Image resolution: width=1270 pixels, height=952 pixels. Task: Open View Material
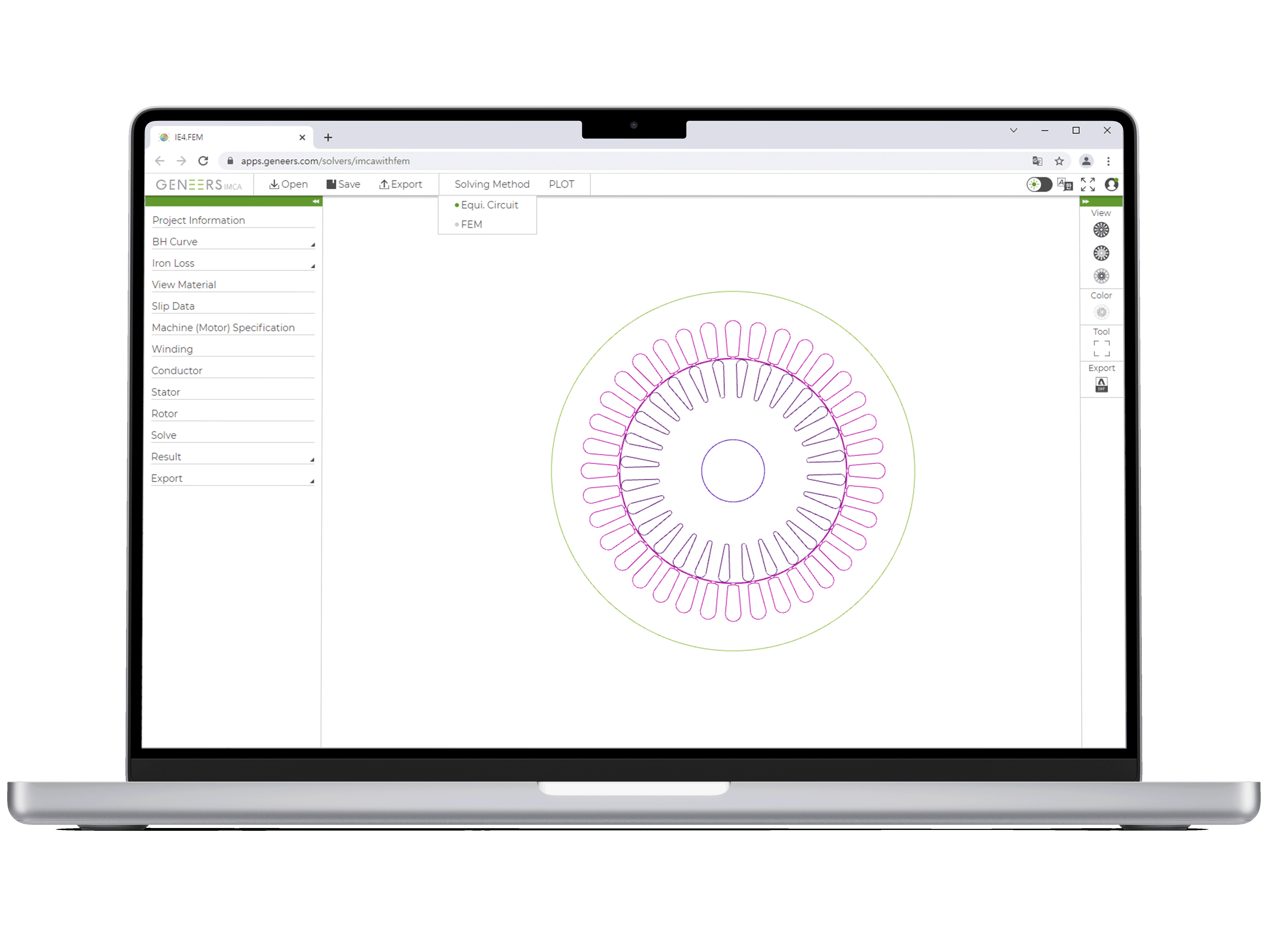(x=233, y=285)
